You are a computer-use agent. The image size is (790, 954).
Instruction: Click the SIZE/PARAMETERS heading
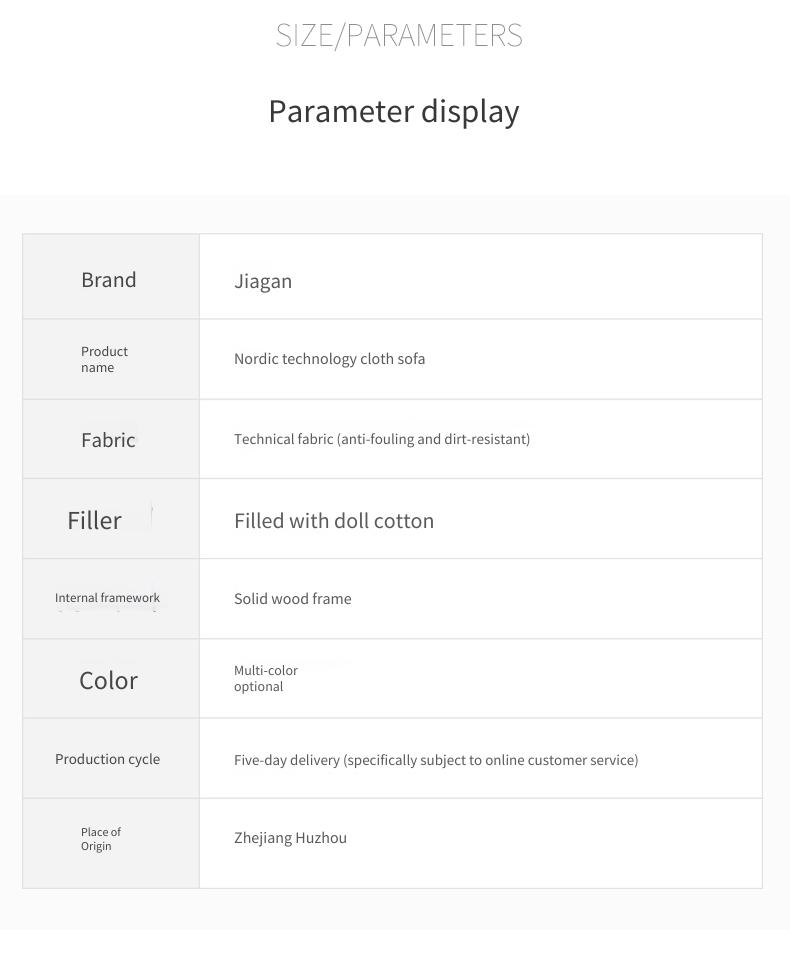click(x=399, y=35)
